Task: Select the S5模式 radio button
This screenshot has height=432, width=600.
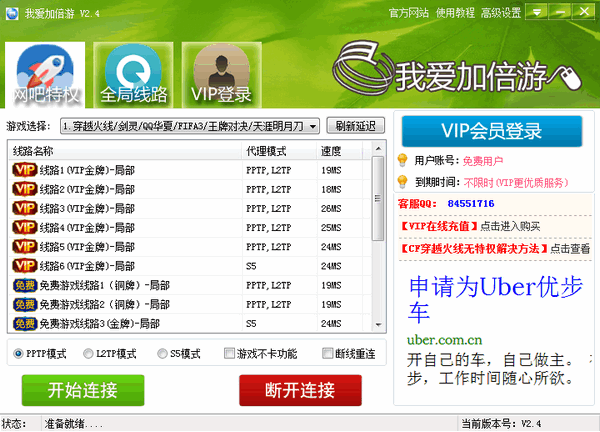Action: click(162, 354)
